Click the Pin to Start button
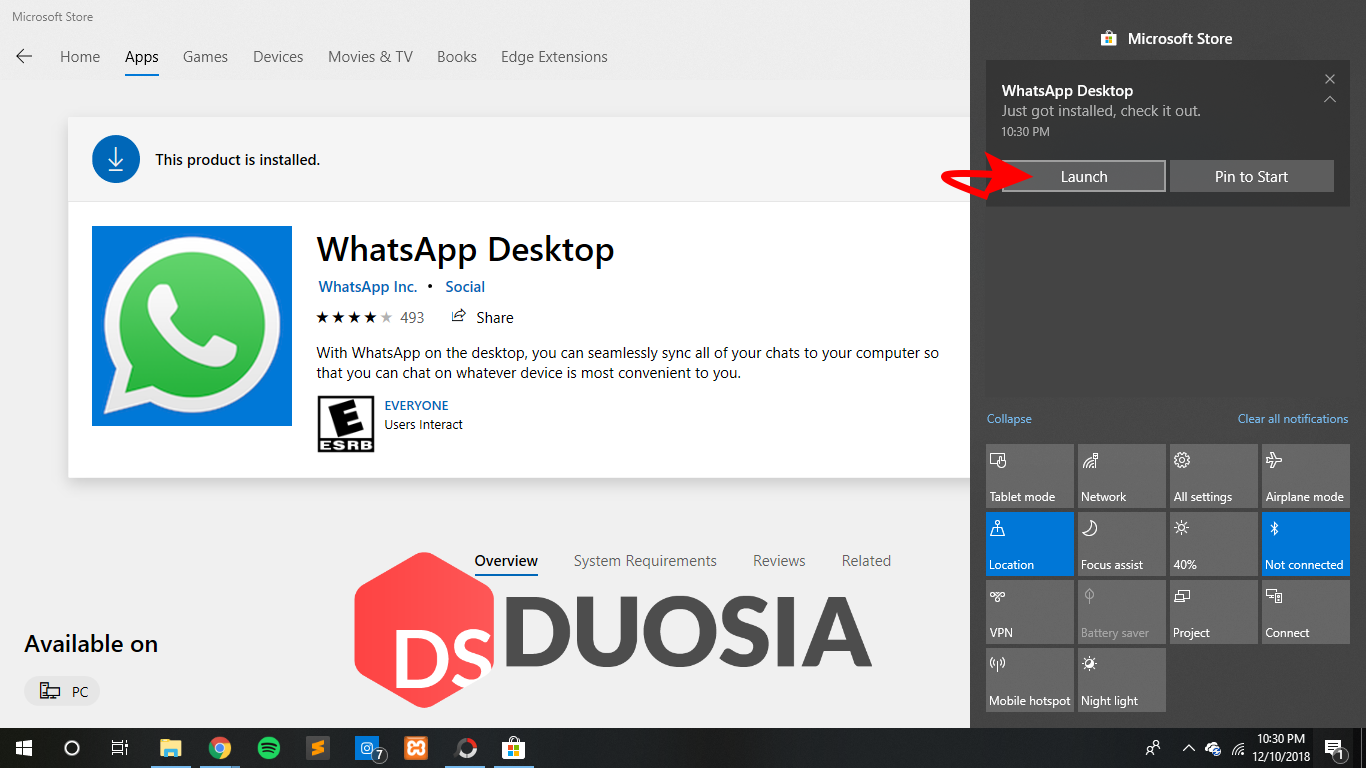Image resolution: width=1366 pixels, height=768 pixels. pos(1252,176)
